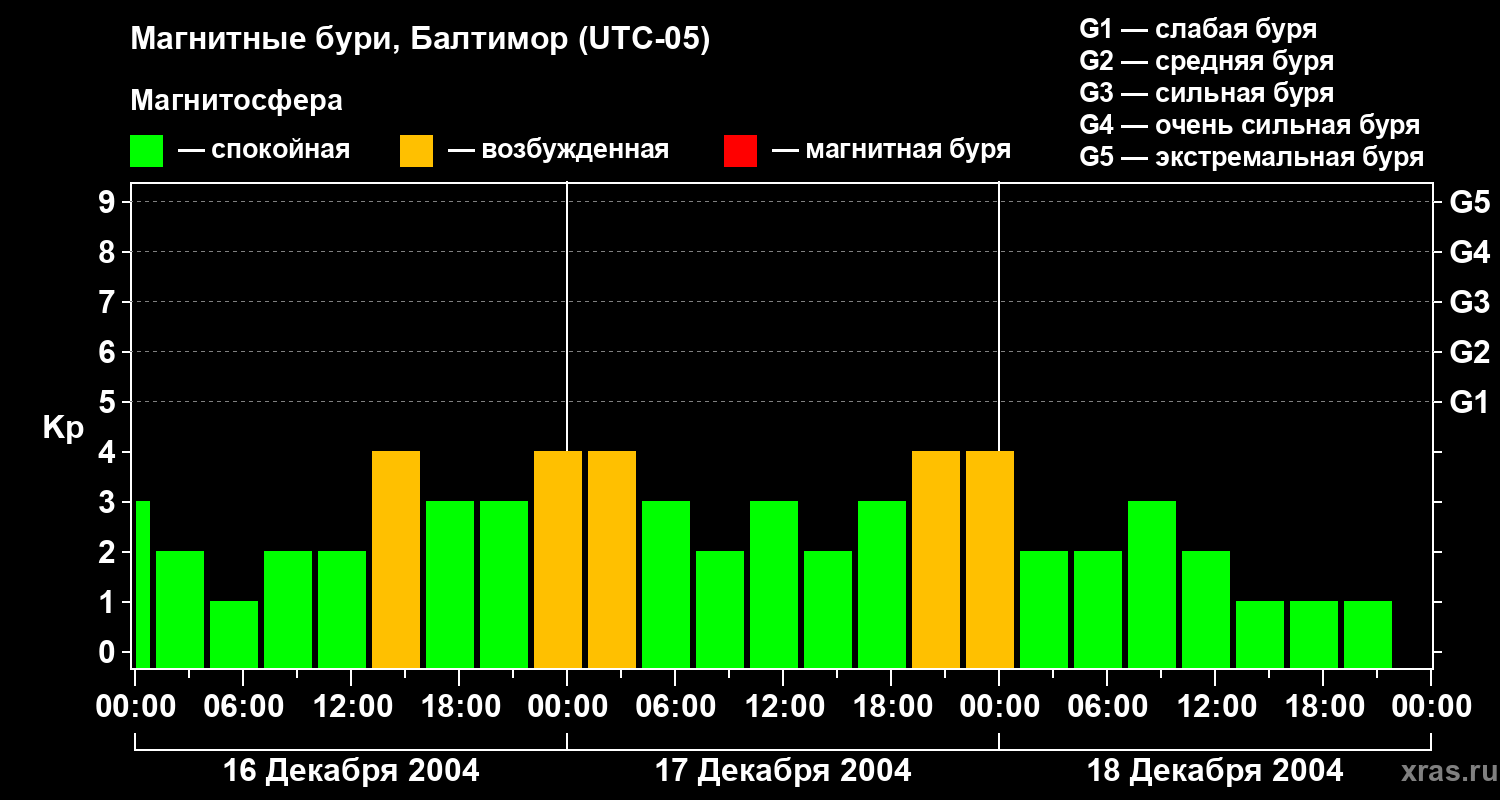Click the right-axis 'G3' label
Image resolution: width=1500 pixels, height=800 pixels.
pyautogui.click(x=1469, y=302)
